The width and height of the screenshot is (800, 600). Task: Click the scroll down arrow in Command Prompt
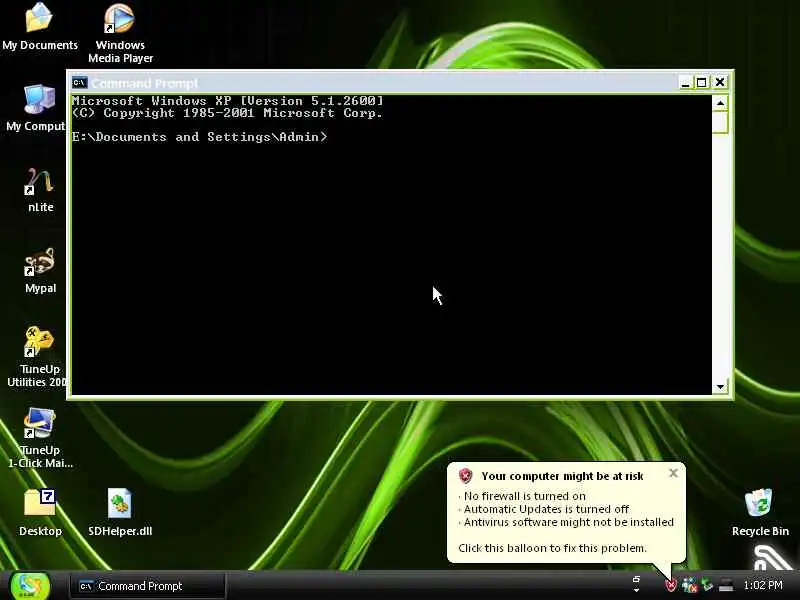click(720, 386)
